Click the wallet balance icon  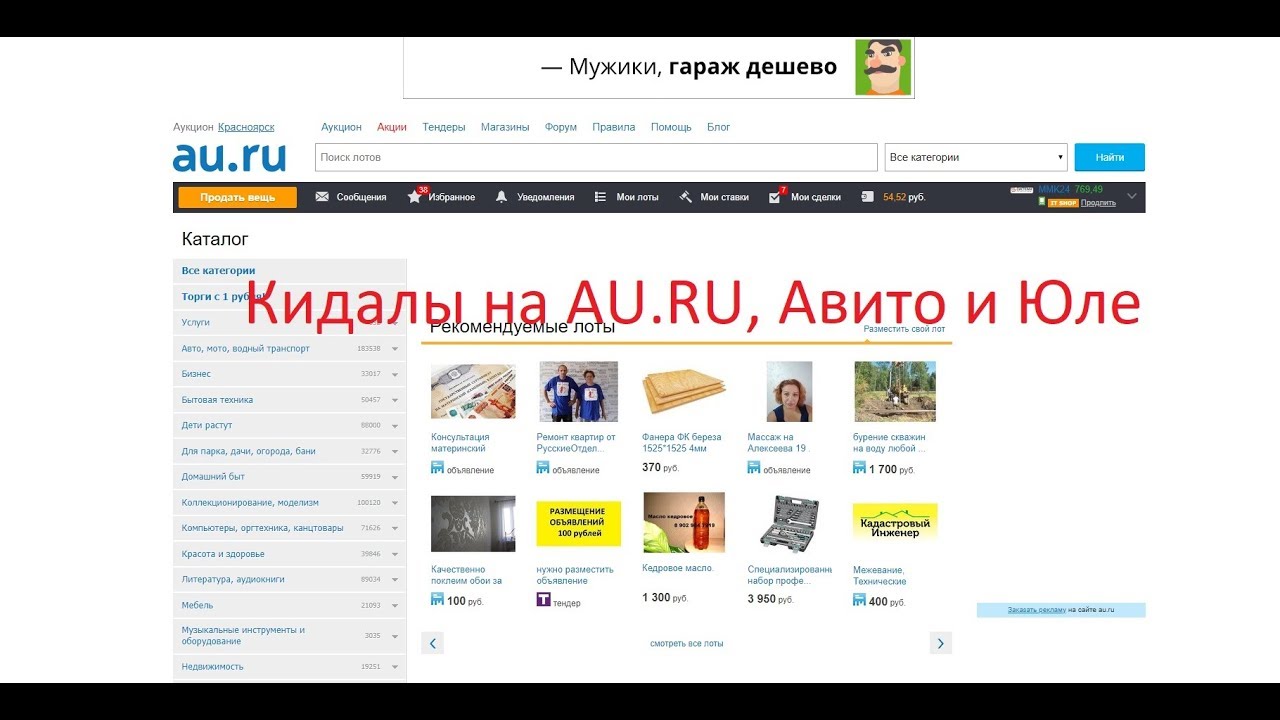coord(867,197)
